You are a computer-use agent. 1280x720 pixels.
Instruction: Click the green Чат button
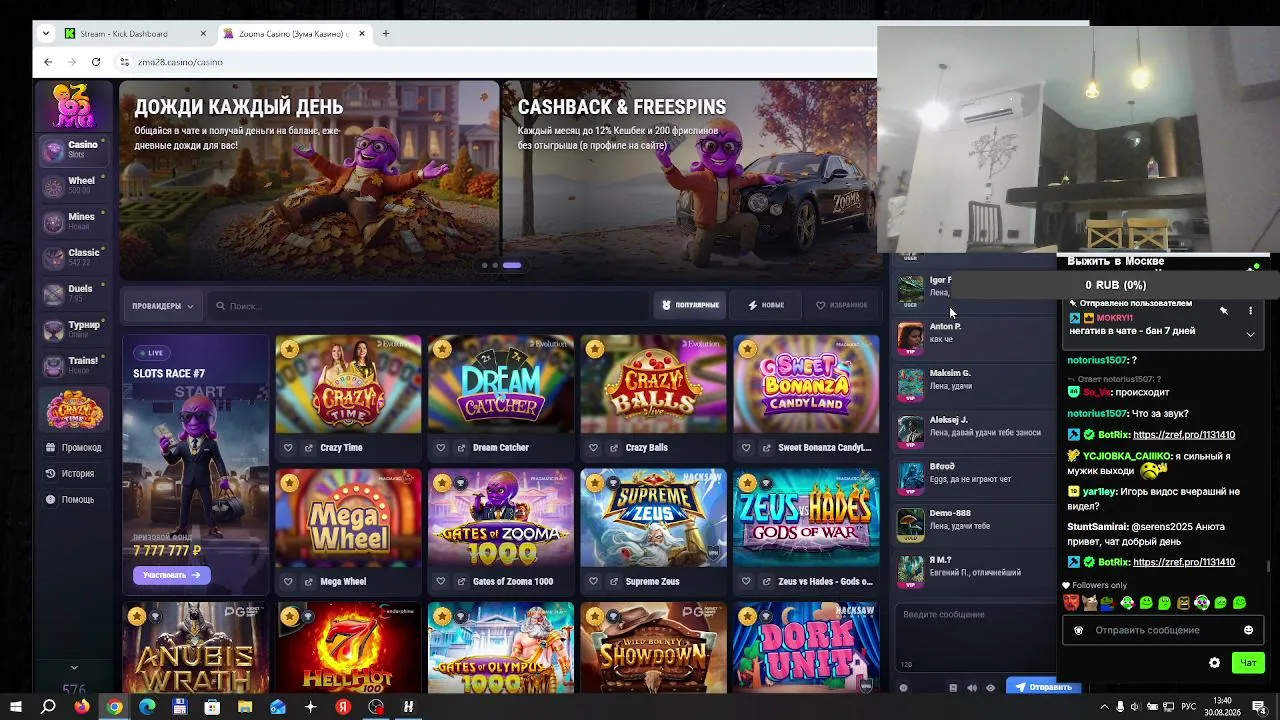point(1248,663)
